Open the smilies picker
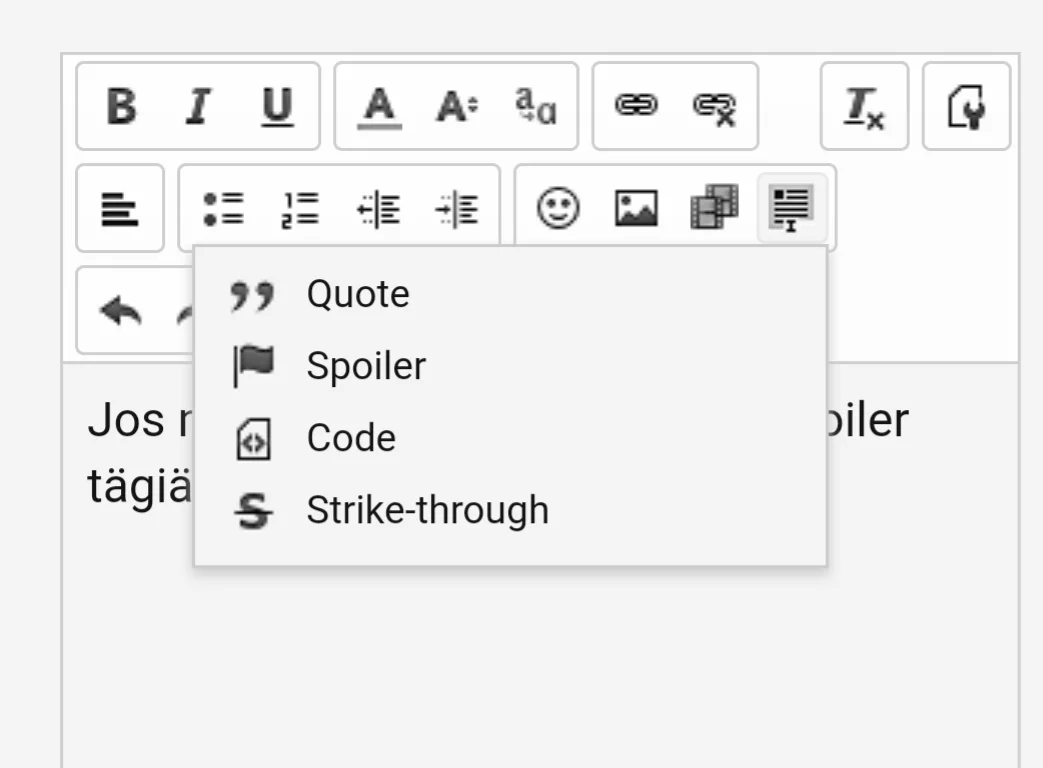This screenshot has height=768, width=1043. coord(558,208)
